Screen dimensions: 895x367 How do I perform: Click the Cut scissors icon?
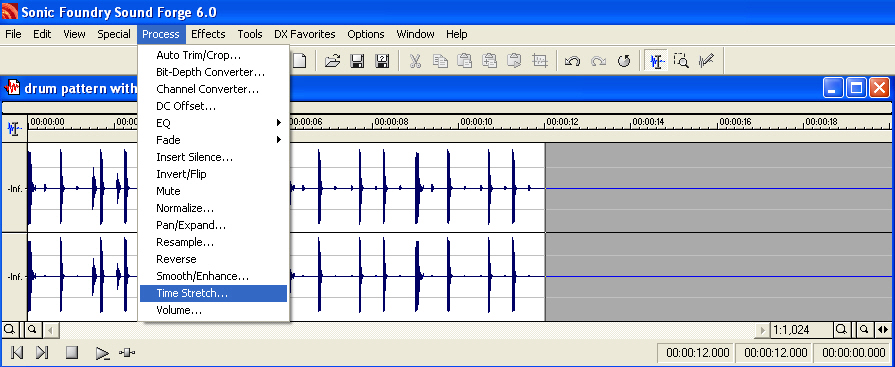point(415,61)
